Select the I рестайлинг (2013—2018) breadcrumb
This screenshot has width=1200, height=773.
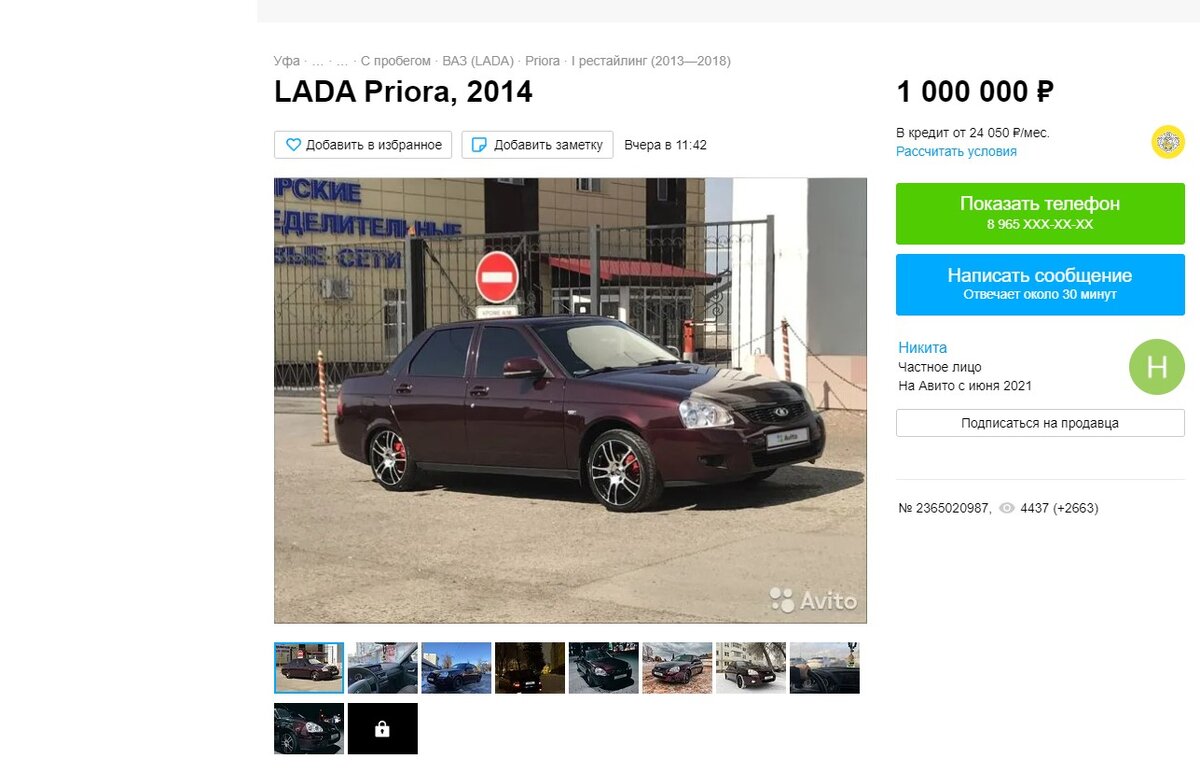tap(651, 61)
